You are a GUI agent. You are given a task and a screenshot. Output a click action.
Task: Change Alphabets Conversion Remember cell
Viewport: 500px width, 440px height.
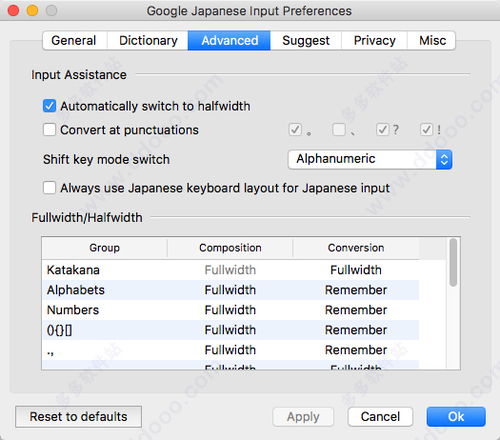[356, 290]
